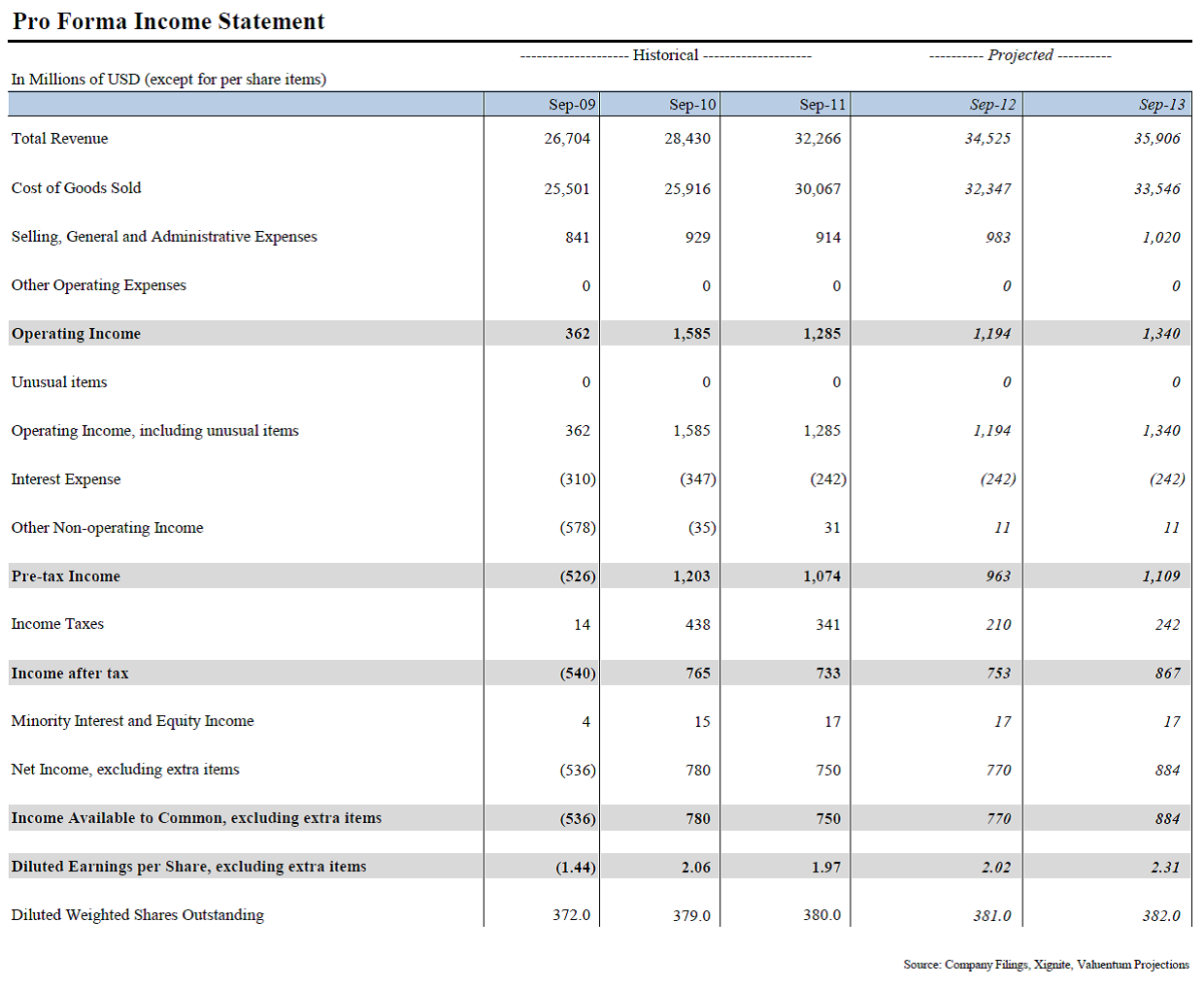Select Interest Expense value (310)
1204x987 pixels.
578,479
